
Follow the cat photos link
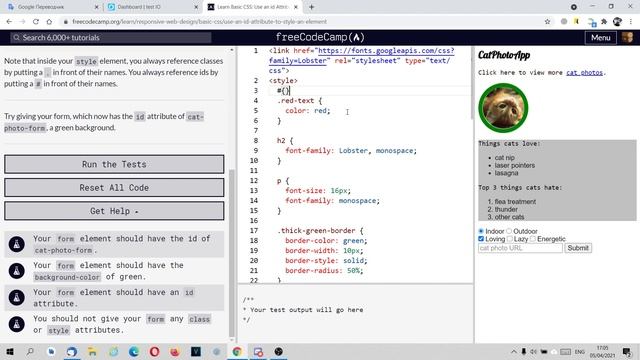pos(584,73)
